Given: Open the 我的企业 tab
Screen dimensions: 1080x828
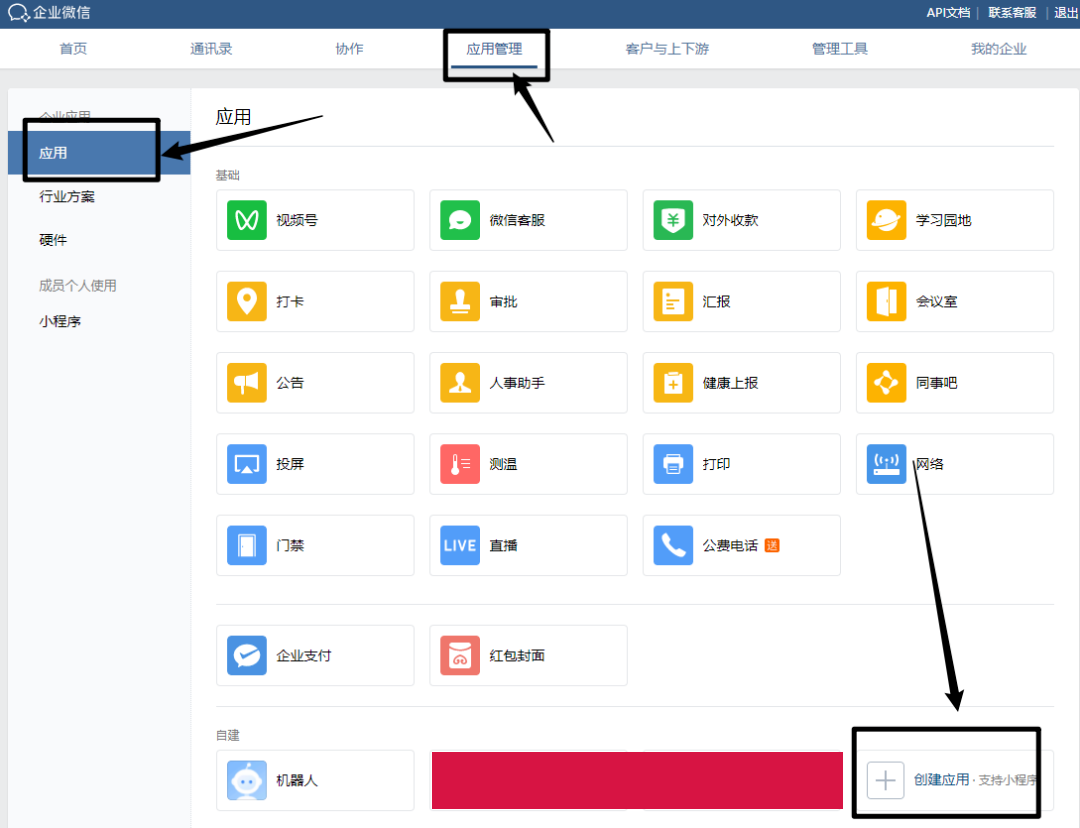Looking at the screenshot, I should click(999, 49).
